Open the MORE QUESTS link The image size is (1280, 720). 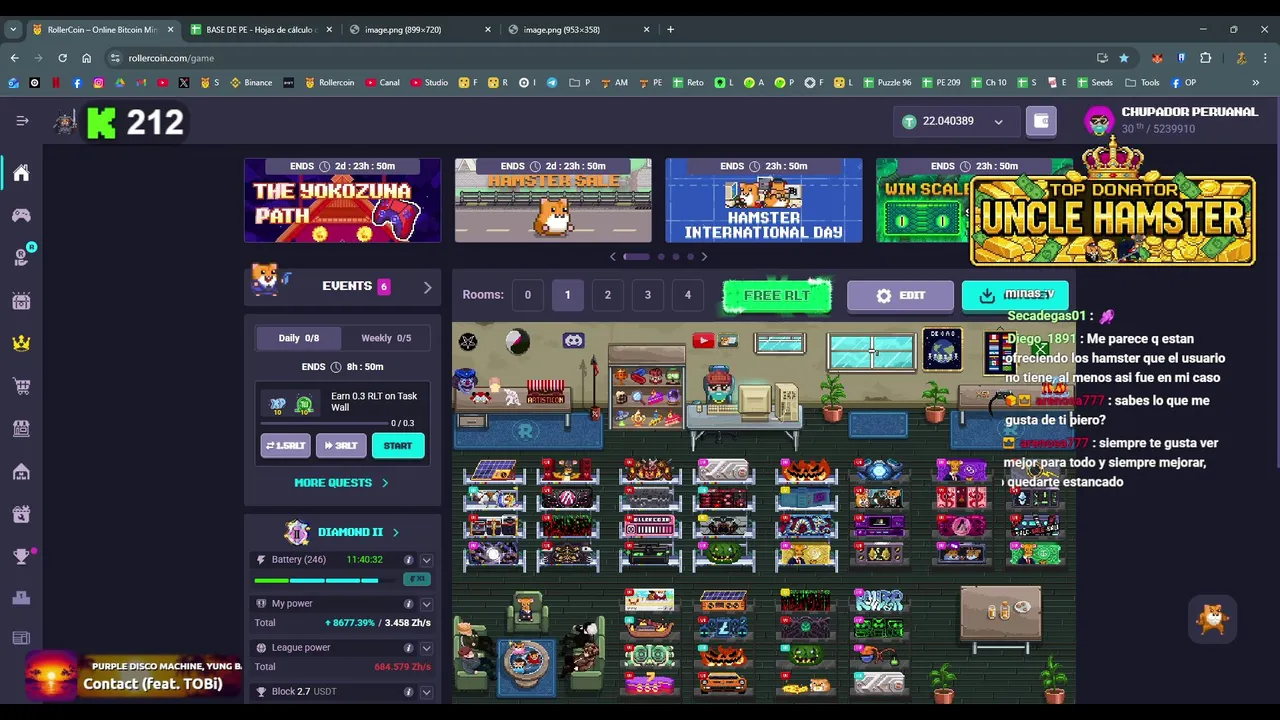[342, 482]
